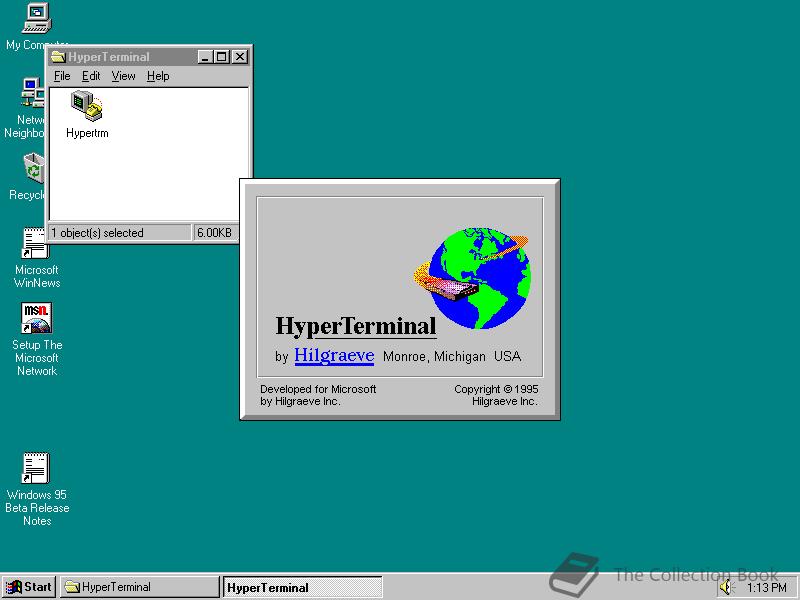
Task: Open the File menu
Action: (x=62, y=76)
